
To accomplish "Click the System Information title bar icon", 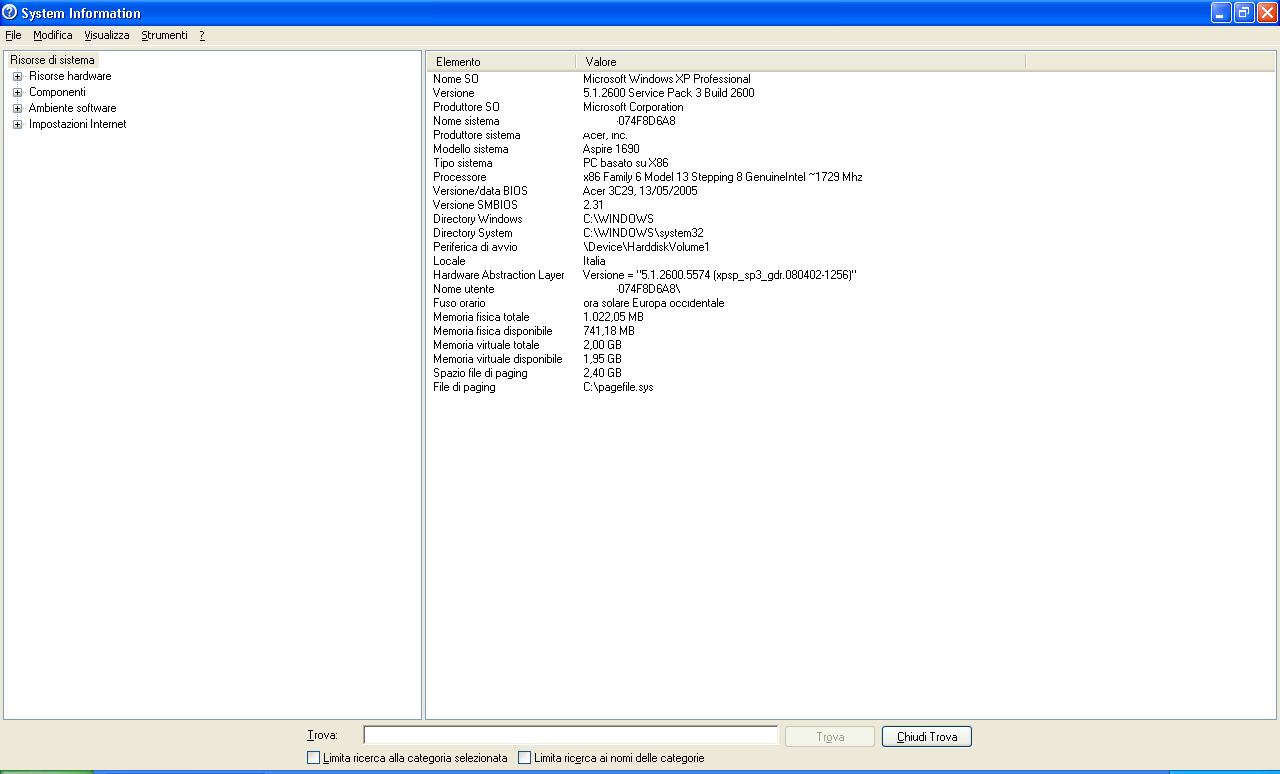I will click(x=10, y=13).
